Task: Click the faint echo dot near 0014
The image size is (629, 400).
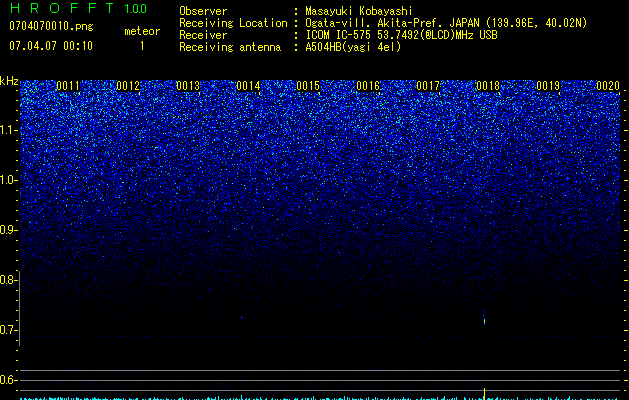Action: [x=241, y=317]
